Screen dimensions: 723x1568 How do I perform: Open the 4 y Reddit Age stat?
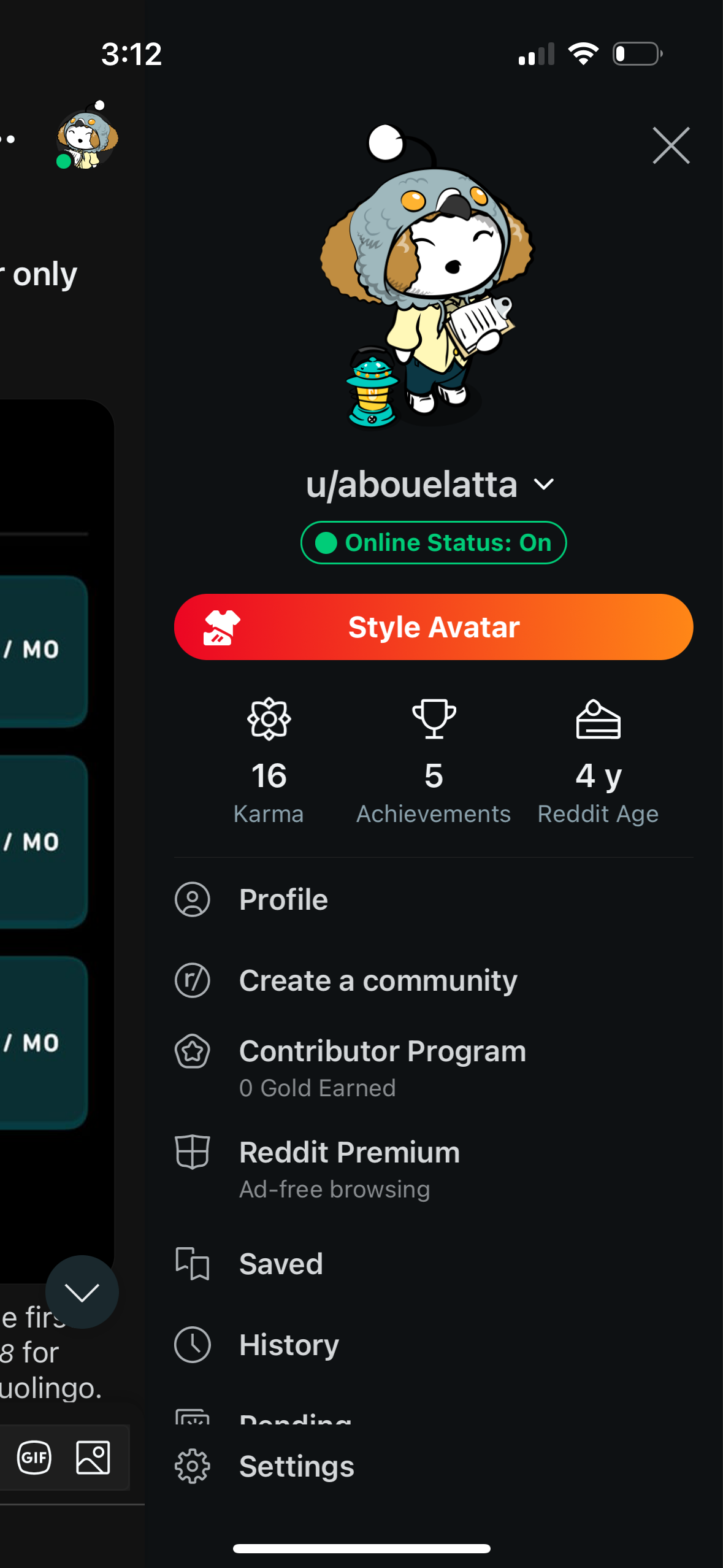coord(598,762)
